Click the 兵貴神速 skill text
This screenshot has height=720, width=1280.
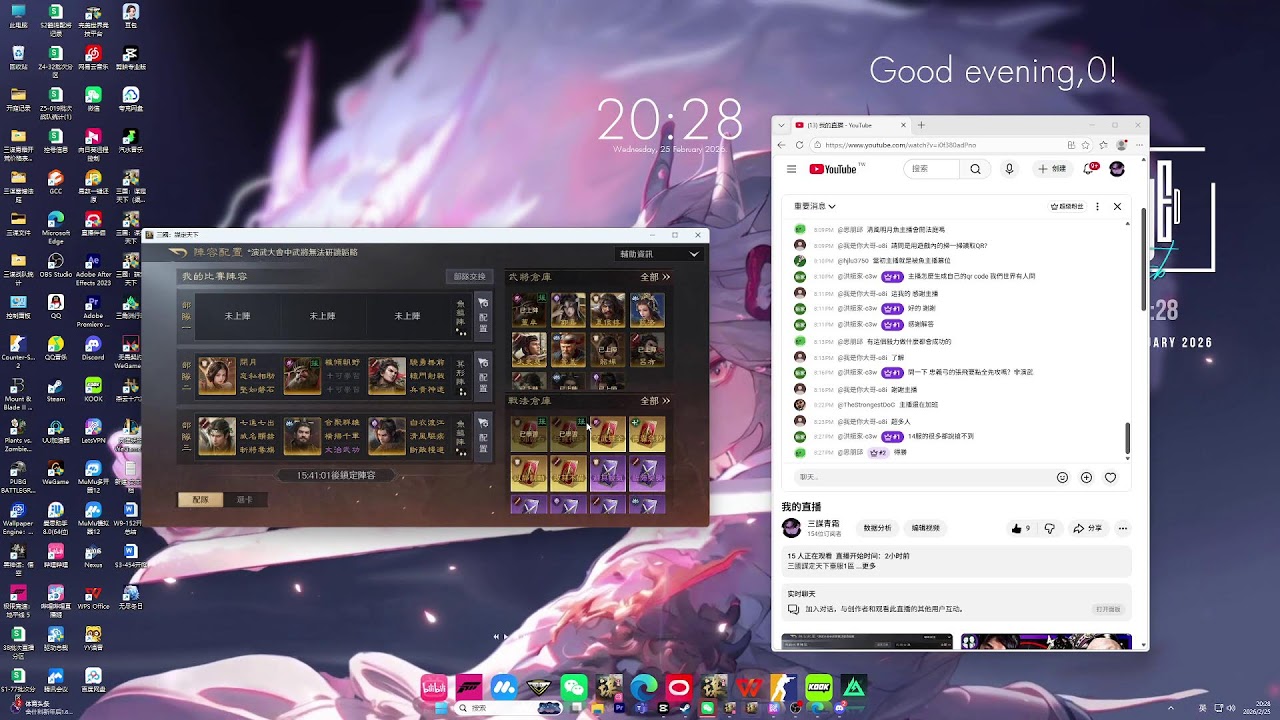(427, 389)
